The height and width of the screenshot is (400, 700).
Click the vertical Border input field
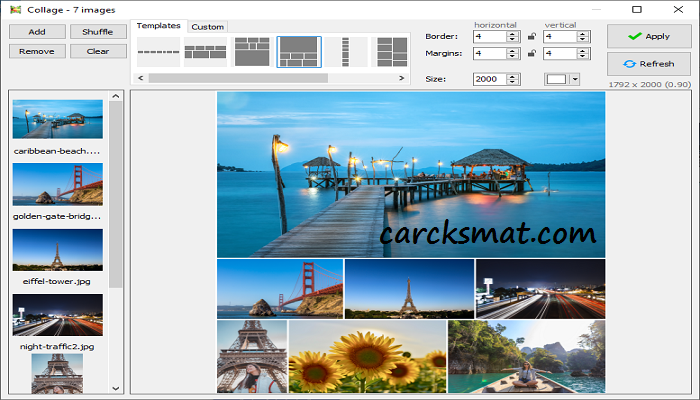[x=560, y=37]
